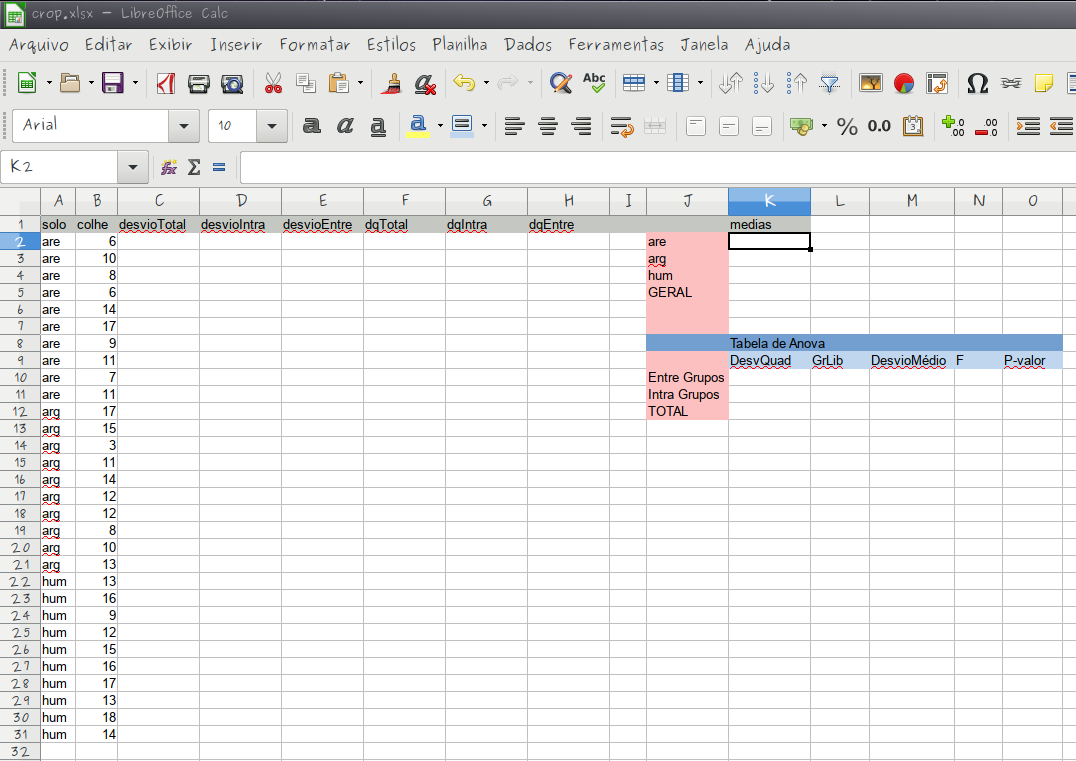
Task: Select row 12 header
Action: pos(20,411)
